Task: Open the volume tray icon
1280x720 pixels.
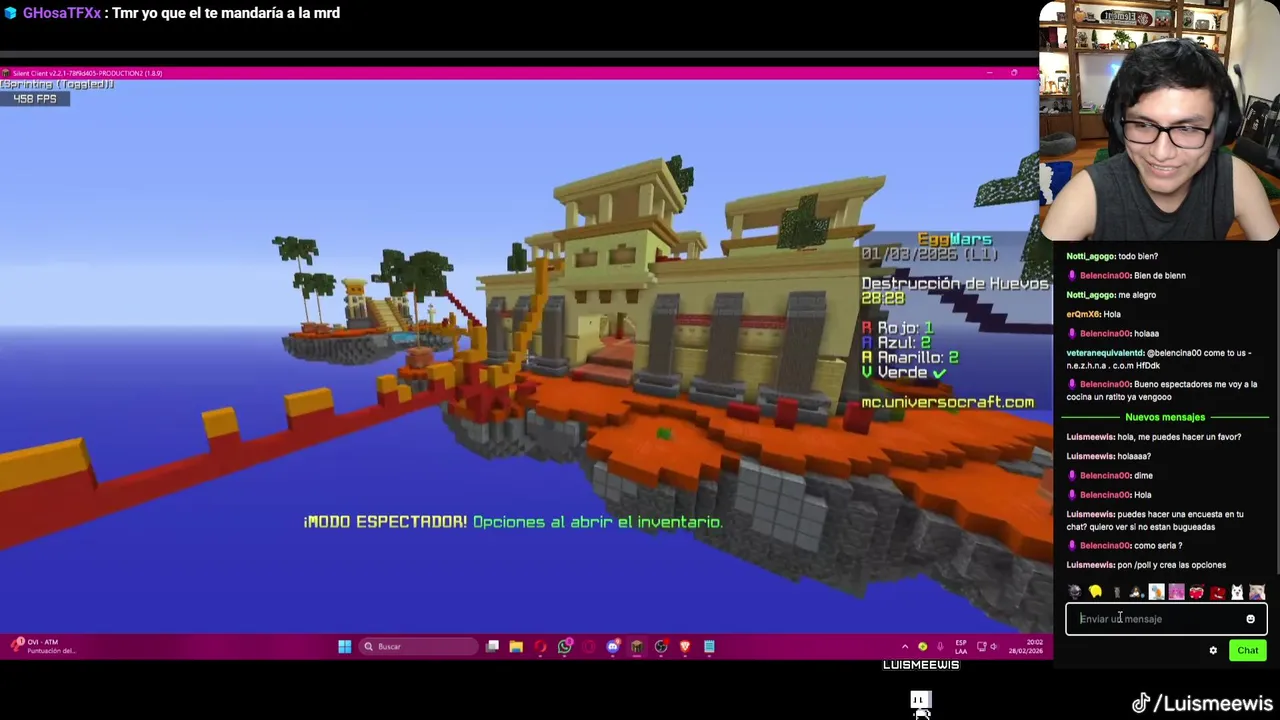Action: tap(994, 646)
